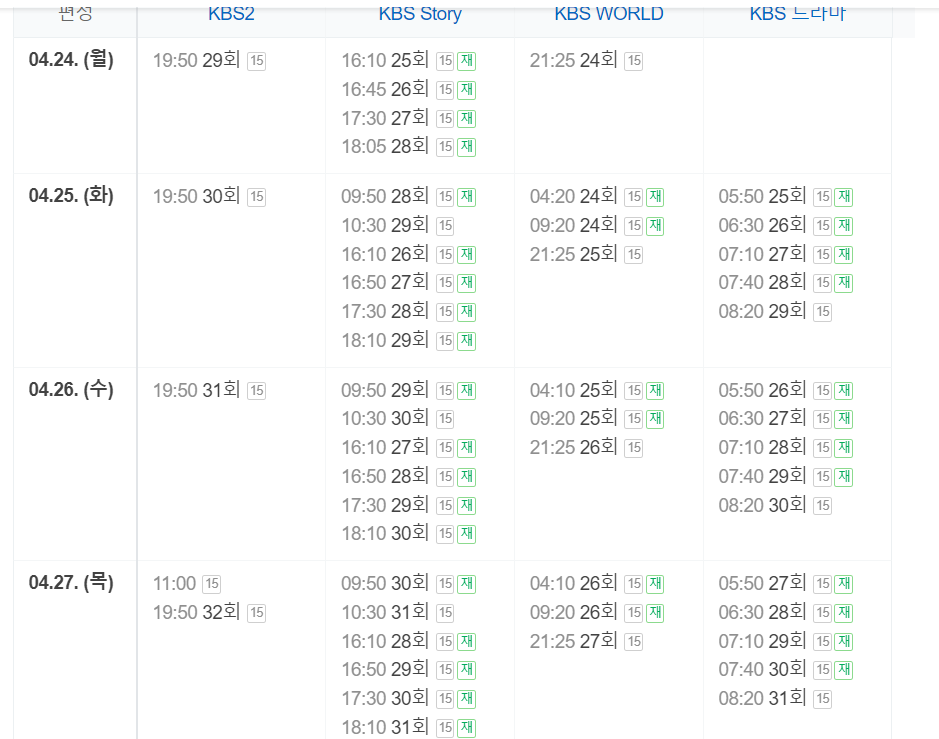The height and width of the screenshot is (739, 939).
Task: Select KBS 드라마 entry 06:30 27회
Action: click(762, 418)
